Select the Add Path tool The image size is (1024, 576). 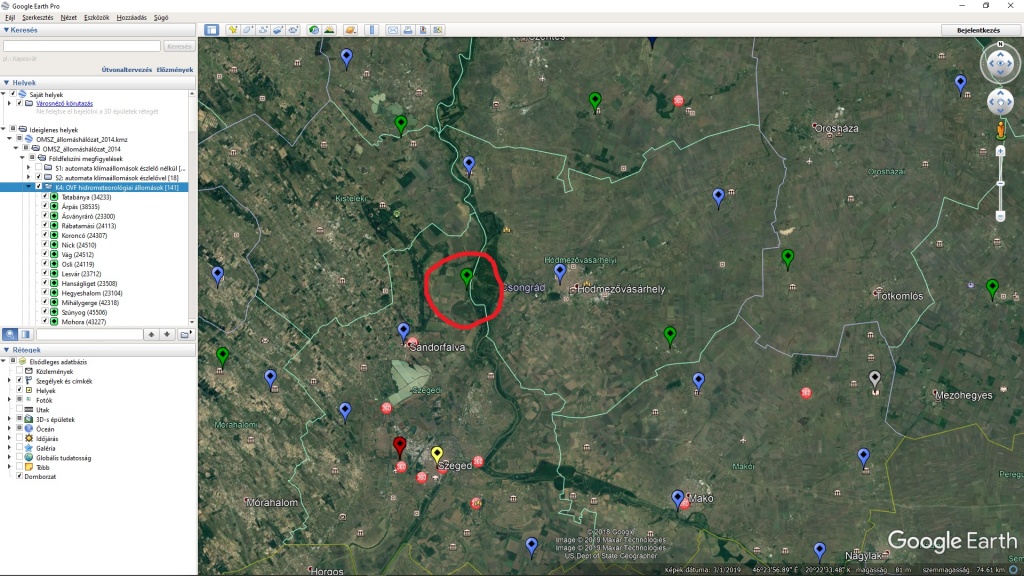[262, 30]
